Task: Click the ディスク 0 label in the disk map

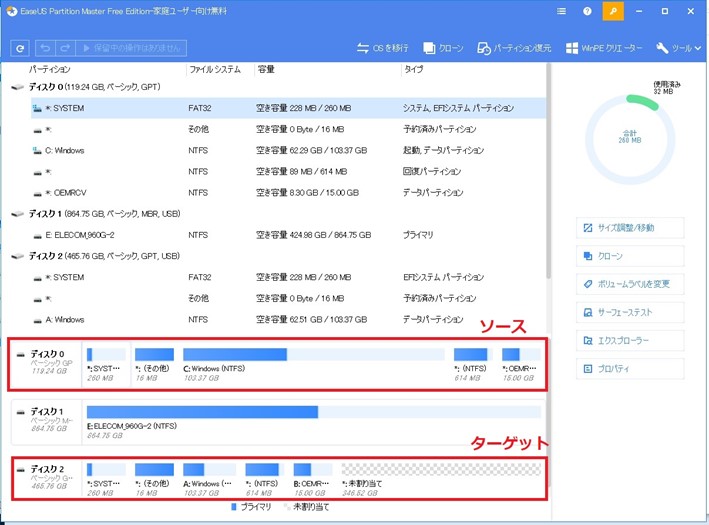Action: (47, 354)
